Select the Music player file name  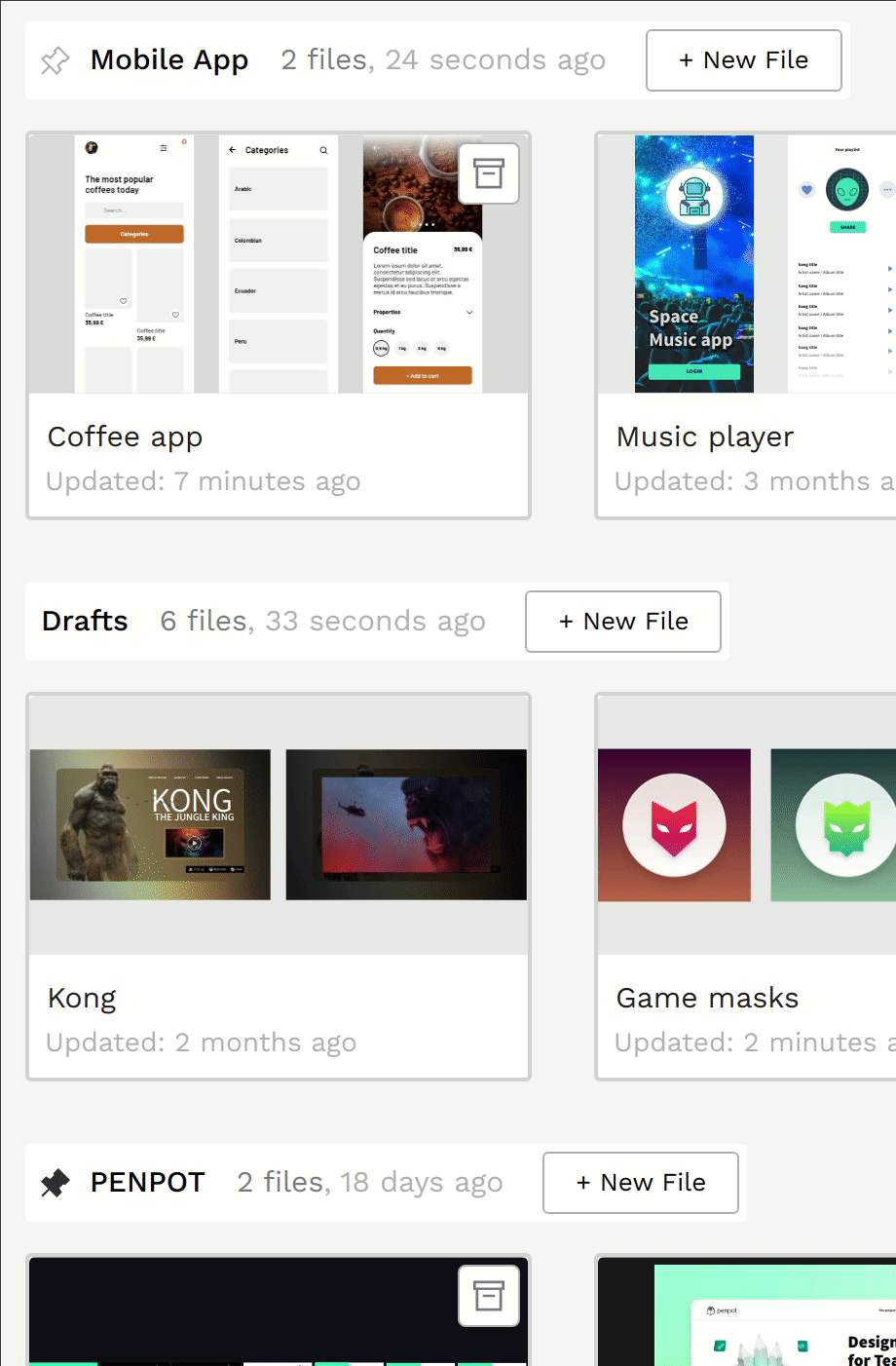[x=705, y=436]
